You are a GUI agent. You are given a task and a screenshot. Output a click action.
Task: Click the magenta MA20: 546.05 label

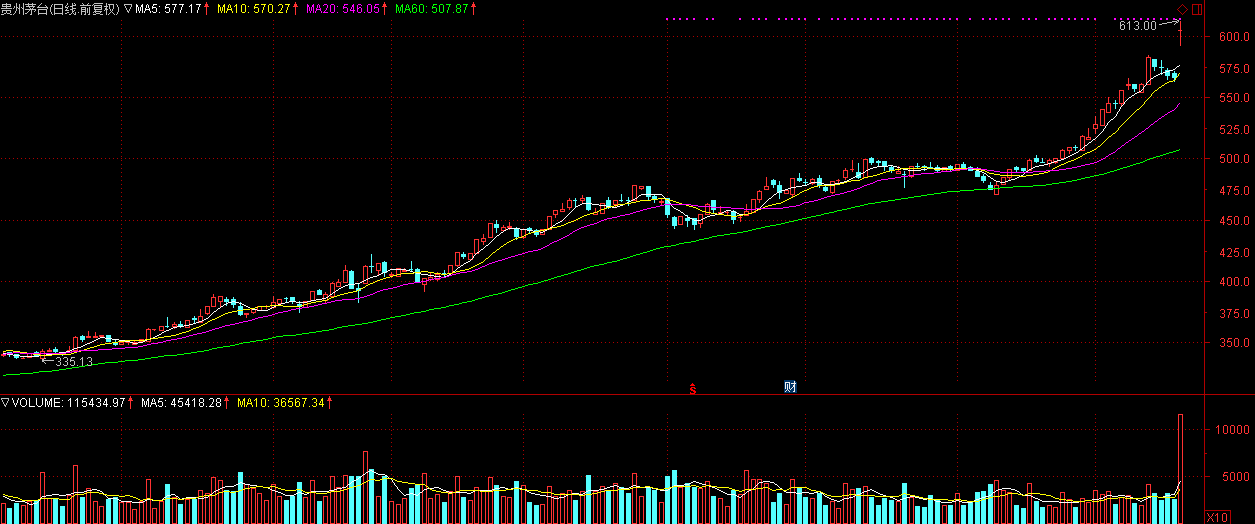[343, 9]
